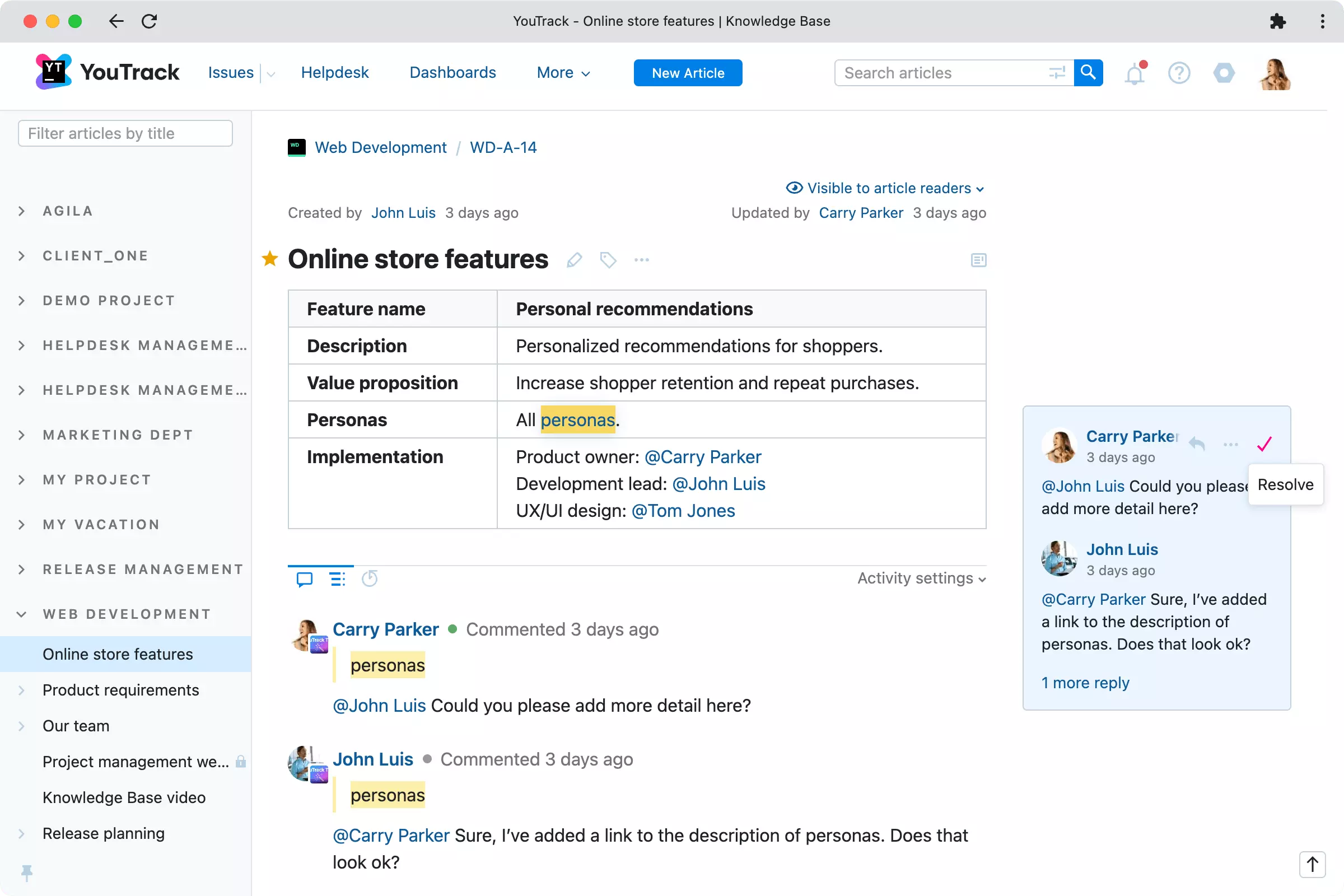Viewport: 1344px width, 896px height.
Task: Click the comment thread icon in activity bar
Action: pyautogui.click(x=304, y=579)
